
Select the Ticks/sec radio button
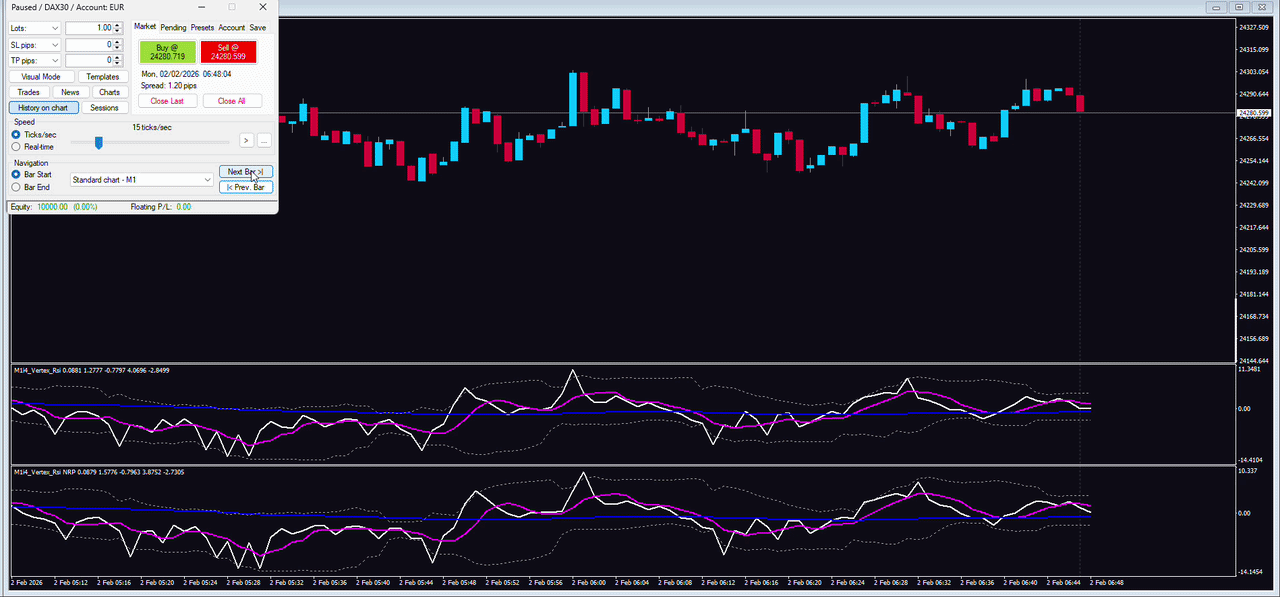click(16, 134)
